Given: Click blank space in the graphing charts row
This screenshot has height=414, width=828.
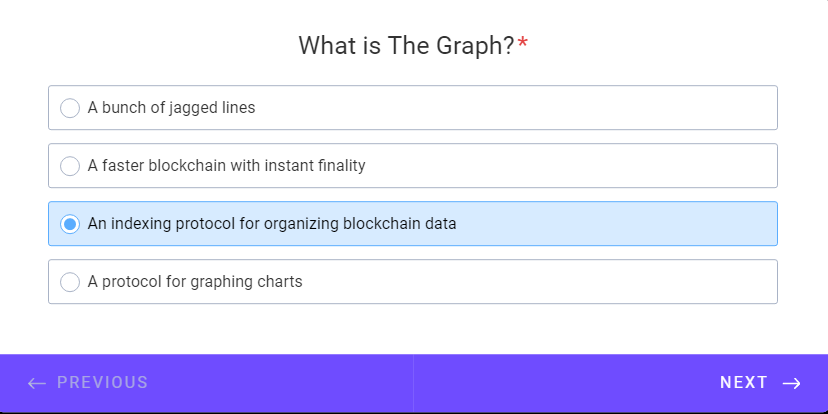Looking at the screenshot, I should coord(539,282).
